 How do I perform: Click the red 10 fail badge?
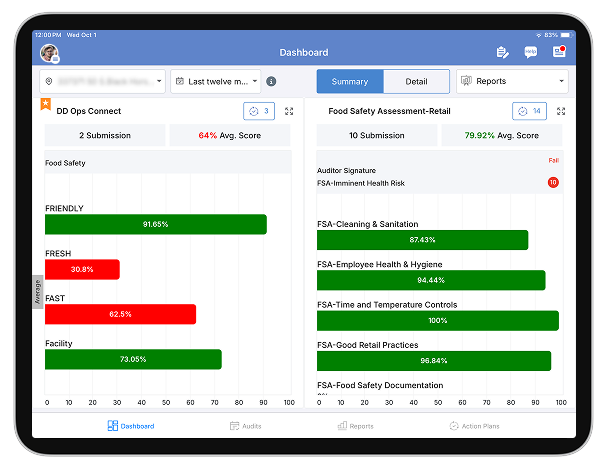(552, 182)
